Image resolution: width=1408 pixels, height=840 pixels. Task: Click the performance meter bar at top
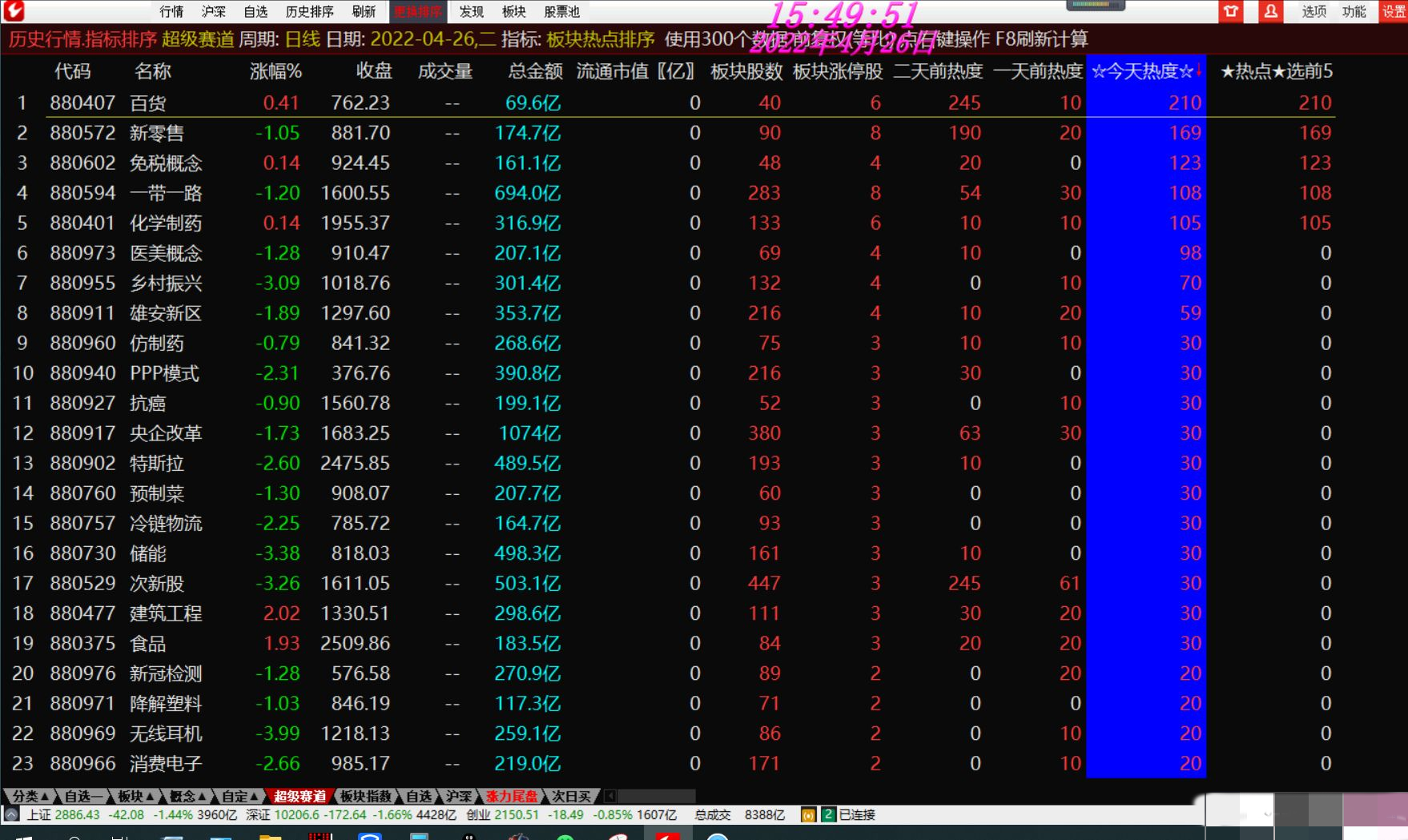(x=1095, y=6)
